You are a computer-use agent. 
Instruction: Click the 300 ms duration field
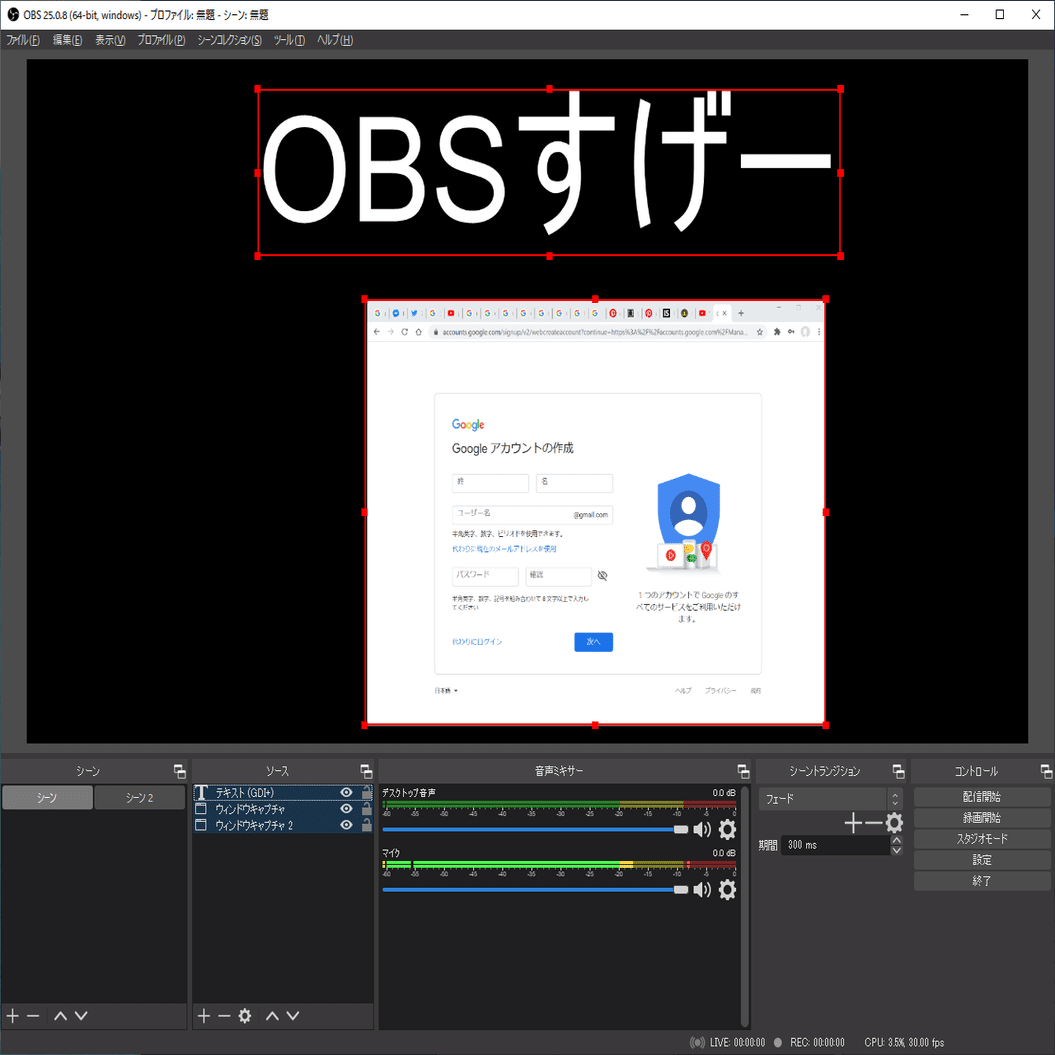[835, 845]
